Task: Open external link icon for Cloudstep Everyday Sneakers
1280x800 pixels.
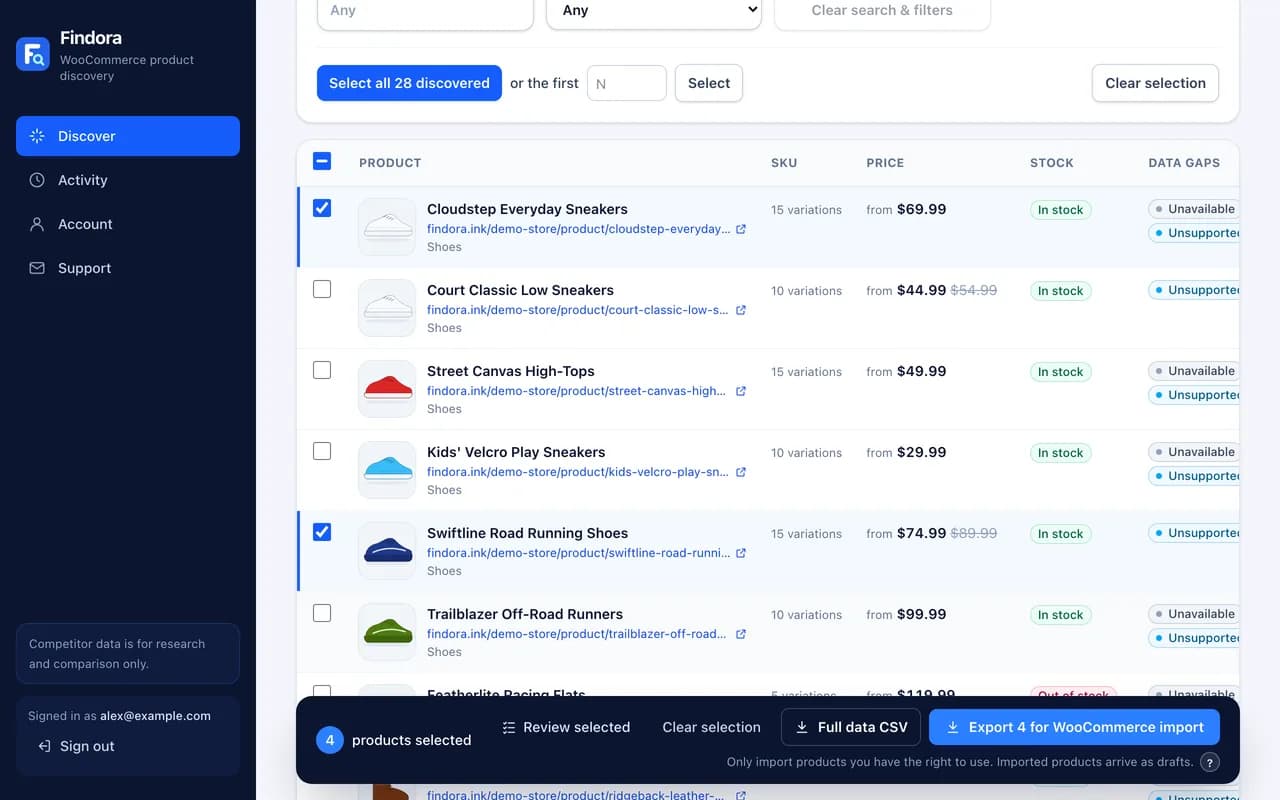Action: (x=741, y=229)
